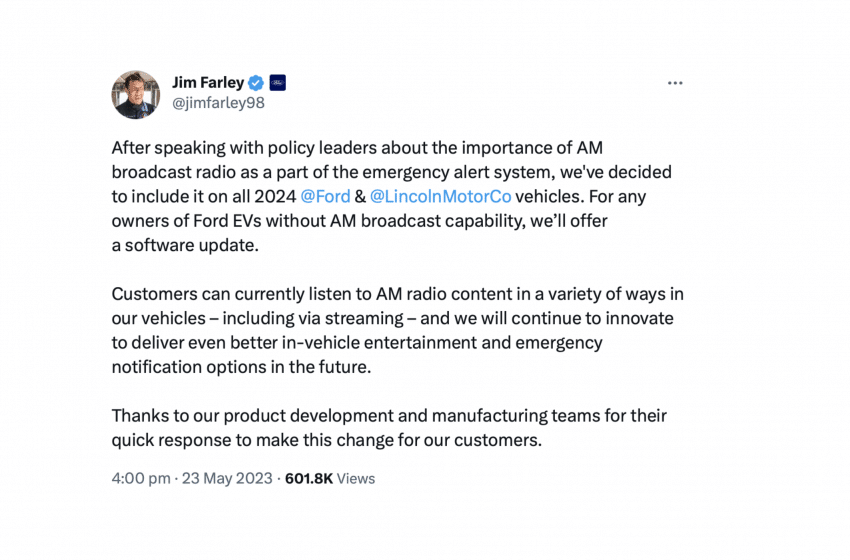The width and height of the screenshot is (850, 560).
Task: Open the three-dot more options menu
Action: click(x=675, y=83)
